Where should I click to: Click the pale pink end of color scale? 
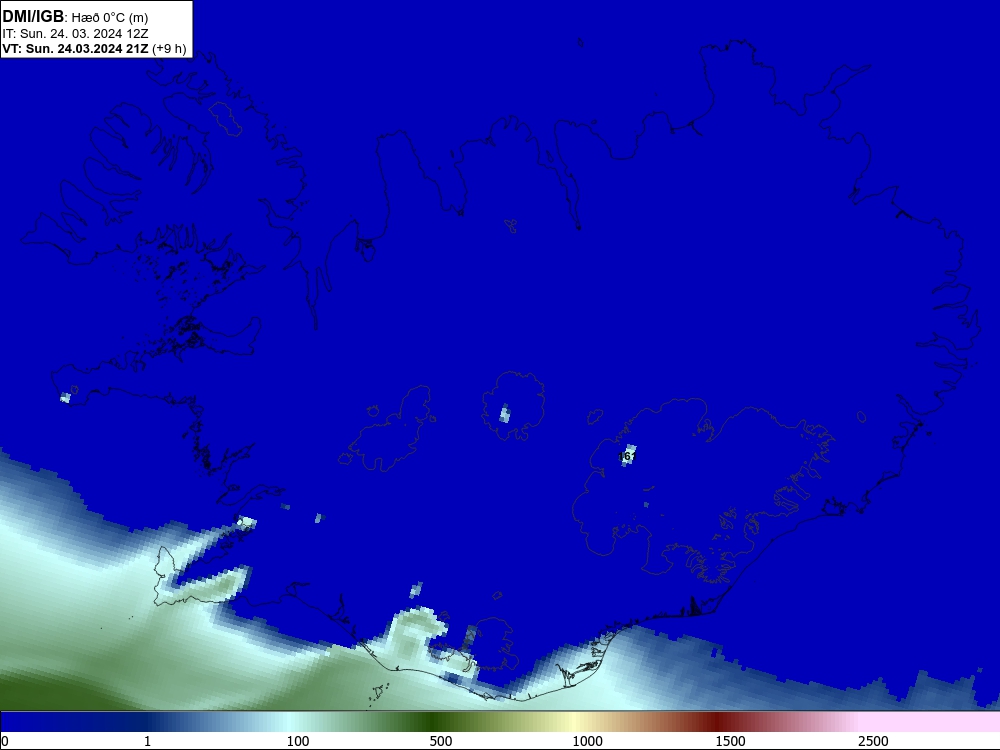[931, 722]
